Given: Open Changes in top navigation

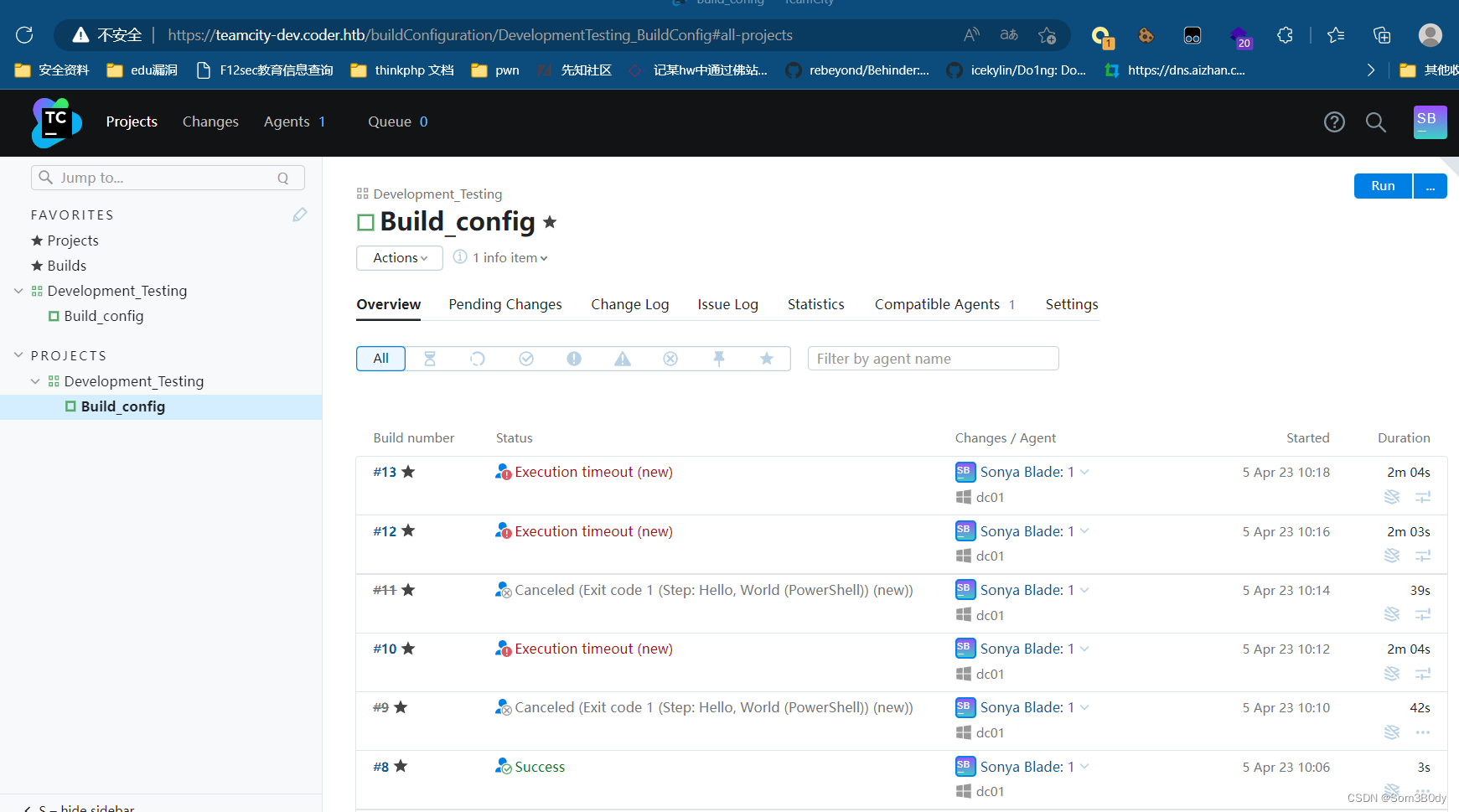Looking at the screenshot, I should coord(210,122).
